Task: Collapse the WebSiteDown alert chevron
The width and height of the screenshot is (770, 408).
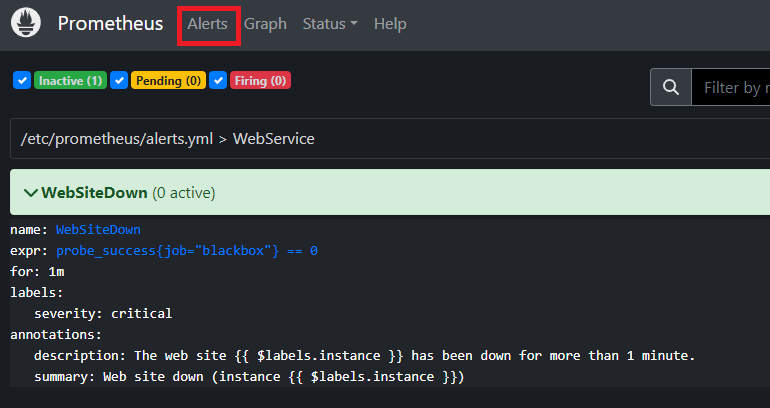Action: (x=30, y=192)
